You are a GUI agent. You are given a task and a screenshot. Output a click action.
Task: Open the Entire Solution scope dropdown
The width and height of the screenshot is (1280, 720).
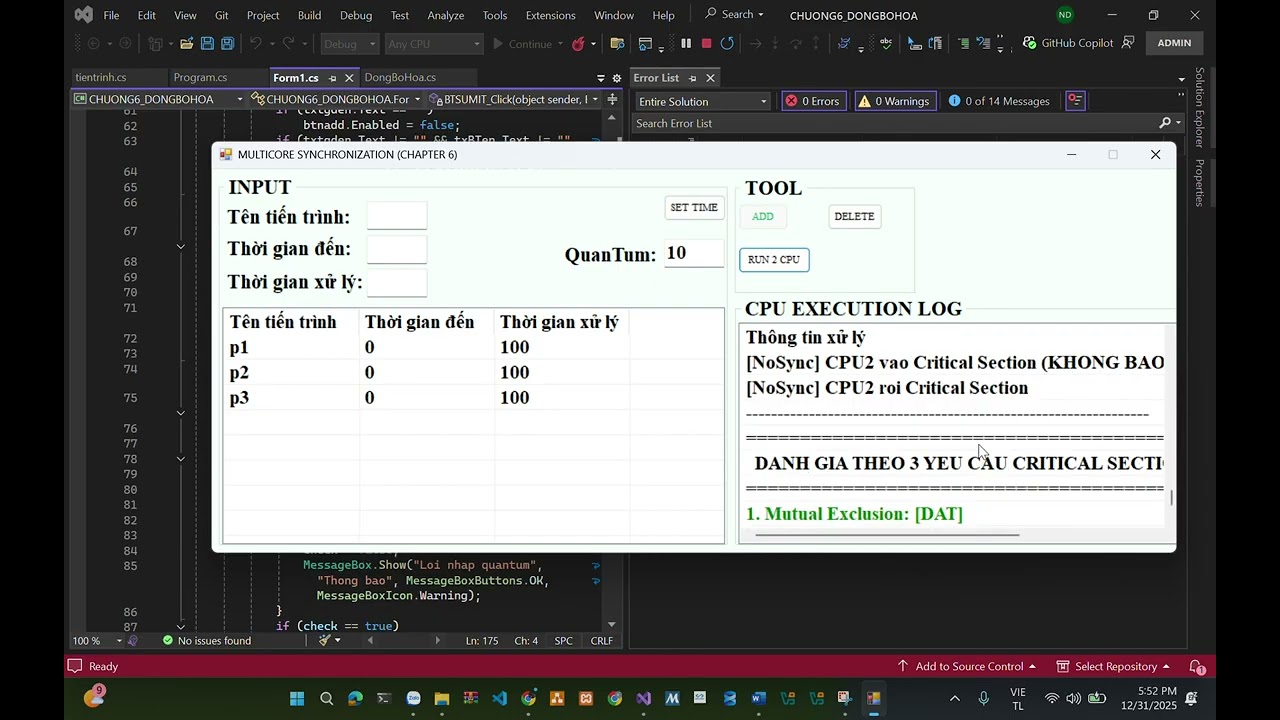click(x=703, y=101)
